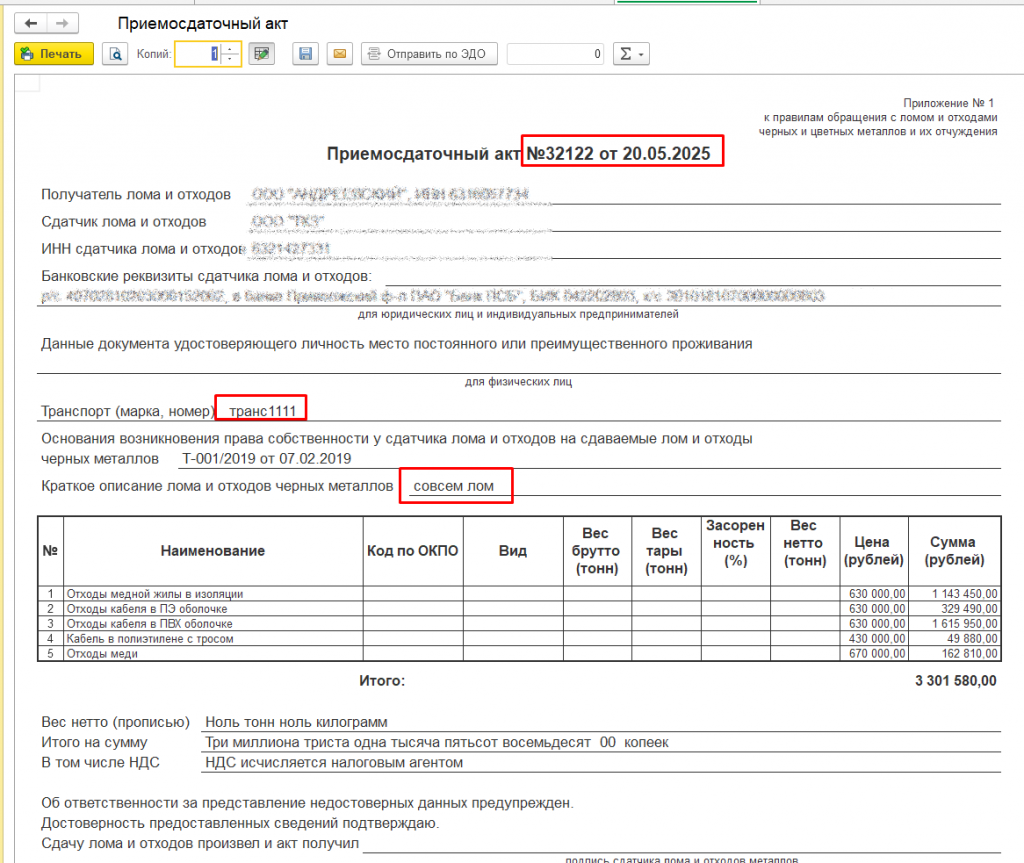The width and height of the screenshot is (1024, 863).
Task: Open print preview magnifier icon
Action: (115, 54)
